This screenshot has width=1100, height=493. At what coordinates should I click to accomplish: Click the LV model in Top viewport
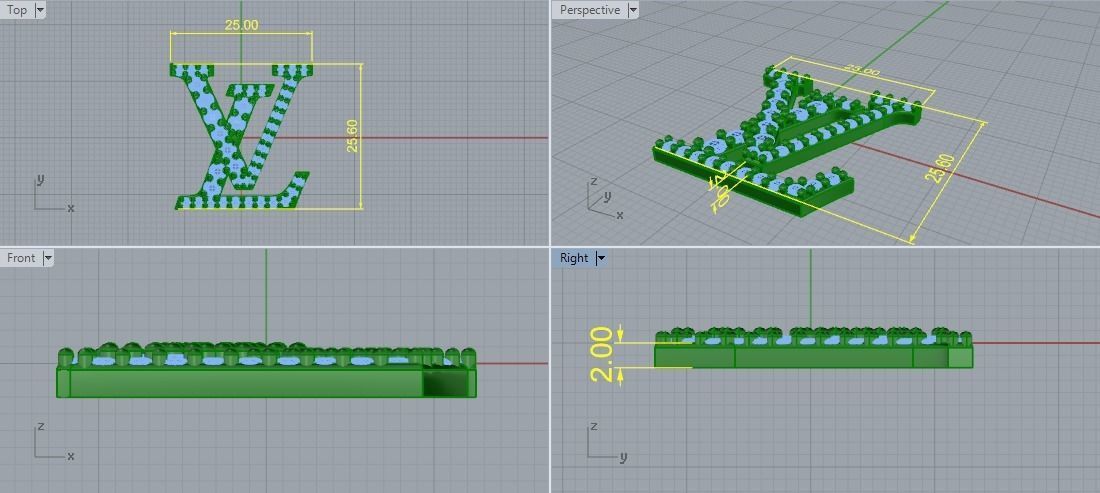click(242, 137)
